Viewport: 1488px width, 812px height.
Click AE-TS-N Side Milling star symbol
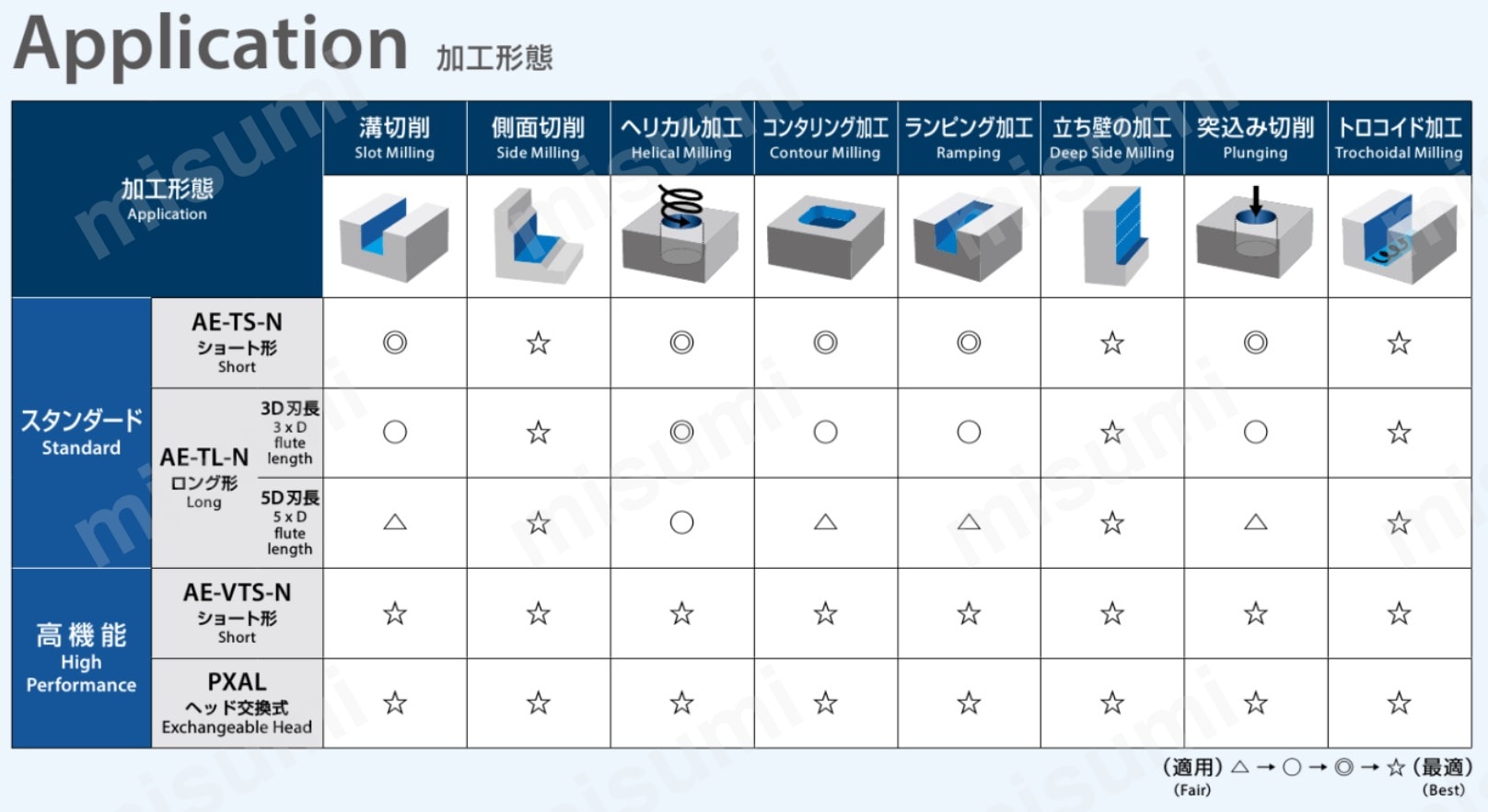(x=538, y=343)
